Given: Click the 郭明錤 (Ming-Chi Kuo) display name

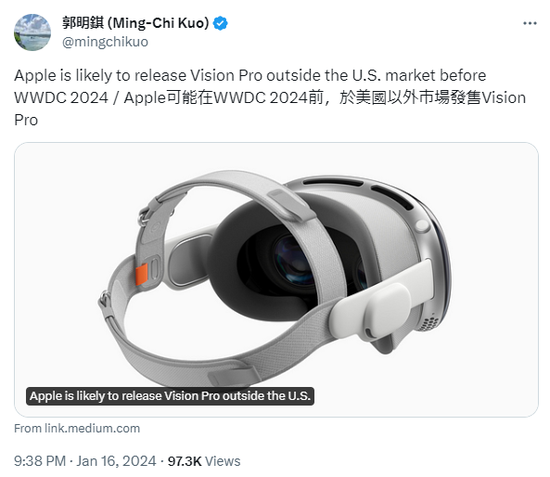Looking at the screenshot, I should coord(135,23).
